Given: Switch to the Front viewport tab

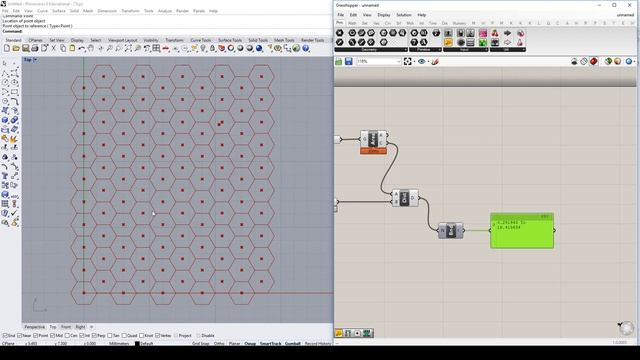Looking at the screenshot, I should 66,327.
